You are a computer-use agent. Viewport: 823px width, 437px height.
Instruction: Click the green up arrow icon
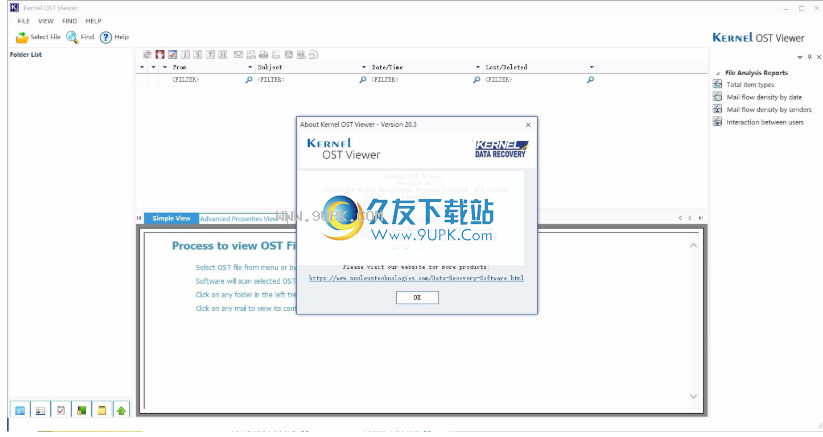click(x=121, y=410)
